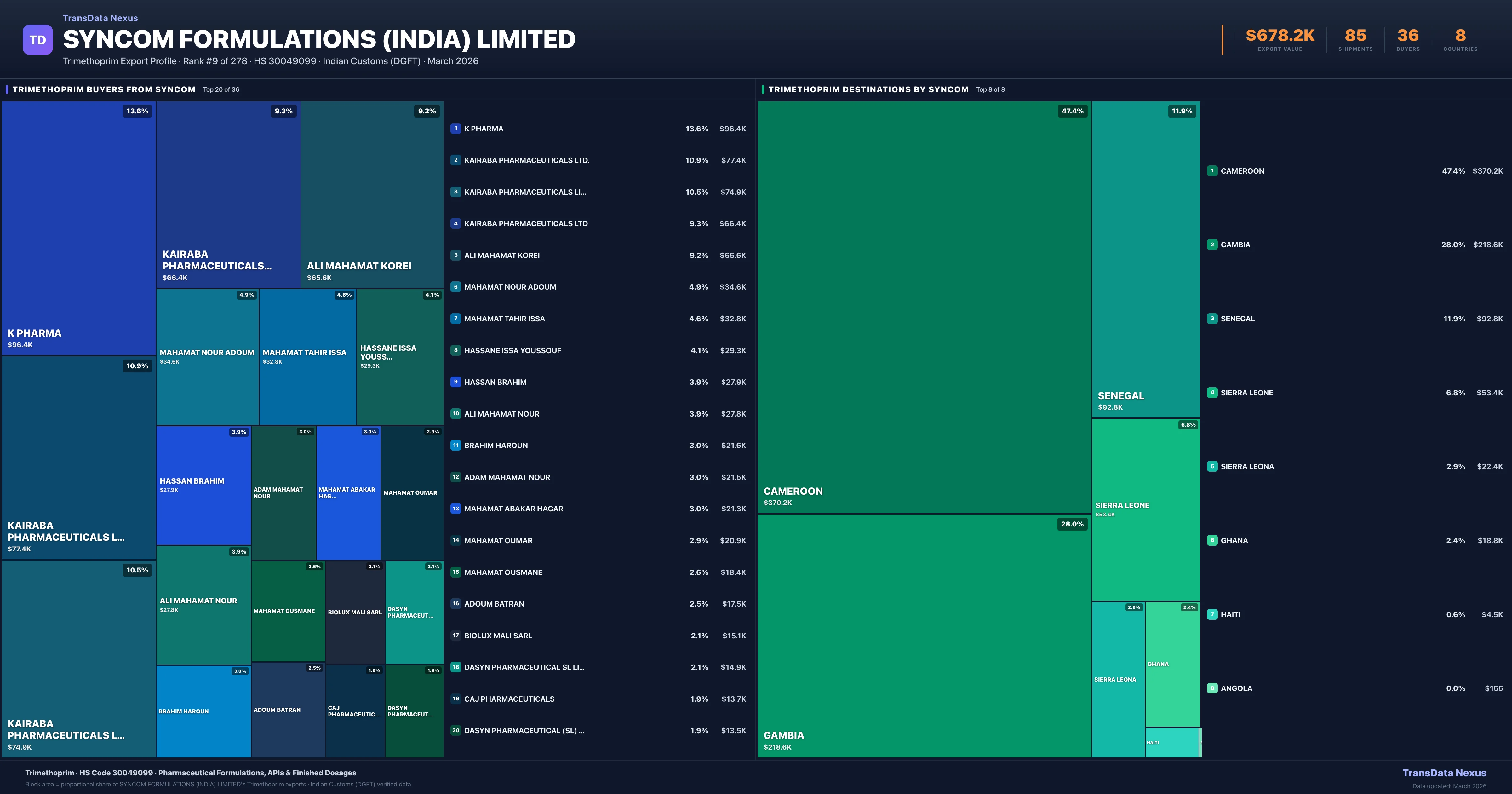Select the CAMEROON treemap block
This screenshot has width=1512, height=794.
tap(924, 307)
